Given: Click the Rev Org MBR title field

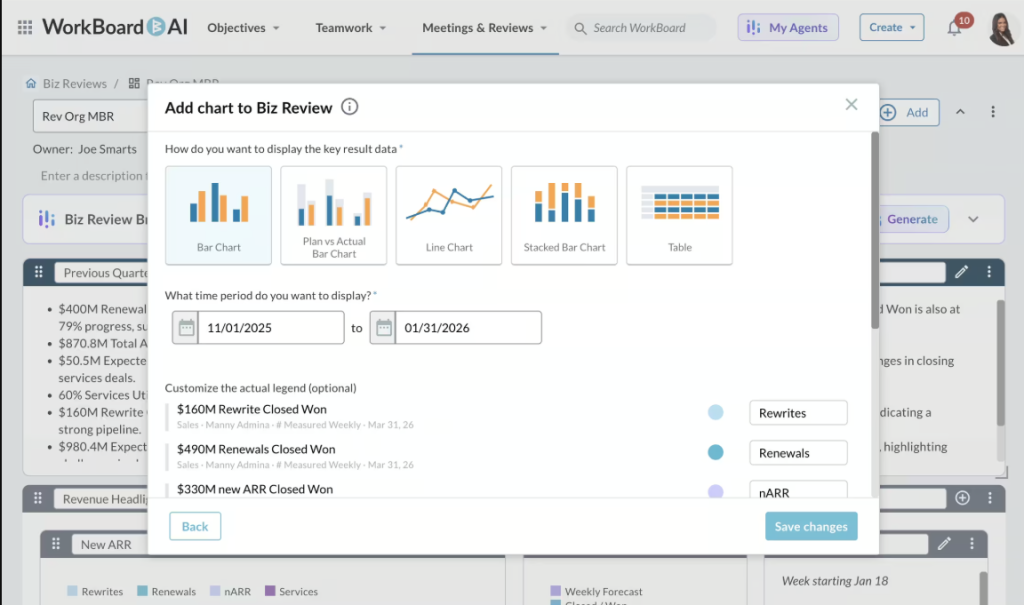Looking at the screenshot, I should [91, 116].
